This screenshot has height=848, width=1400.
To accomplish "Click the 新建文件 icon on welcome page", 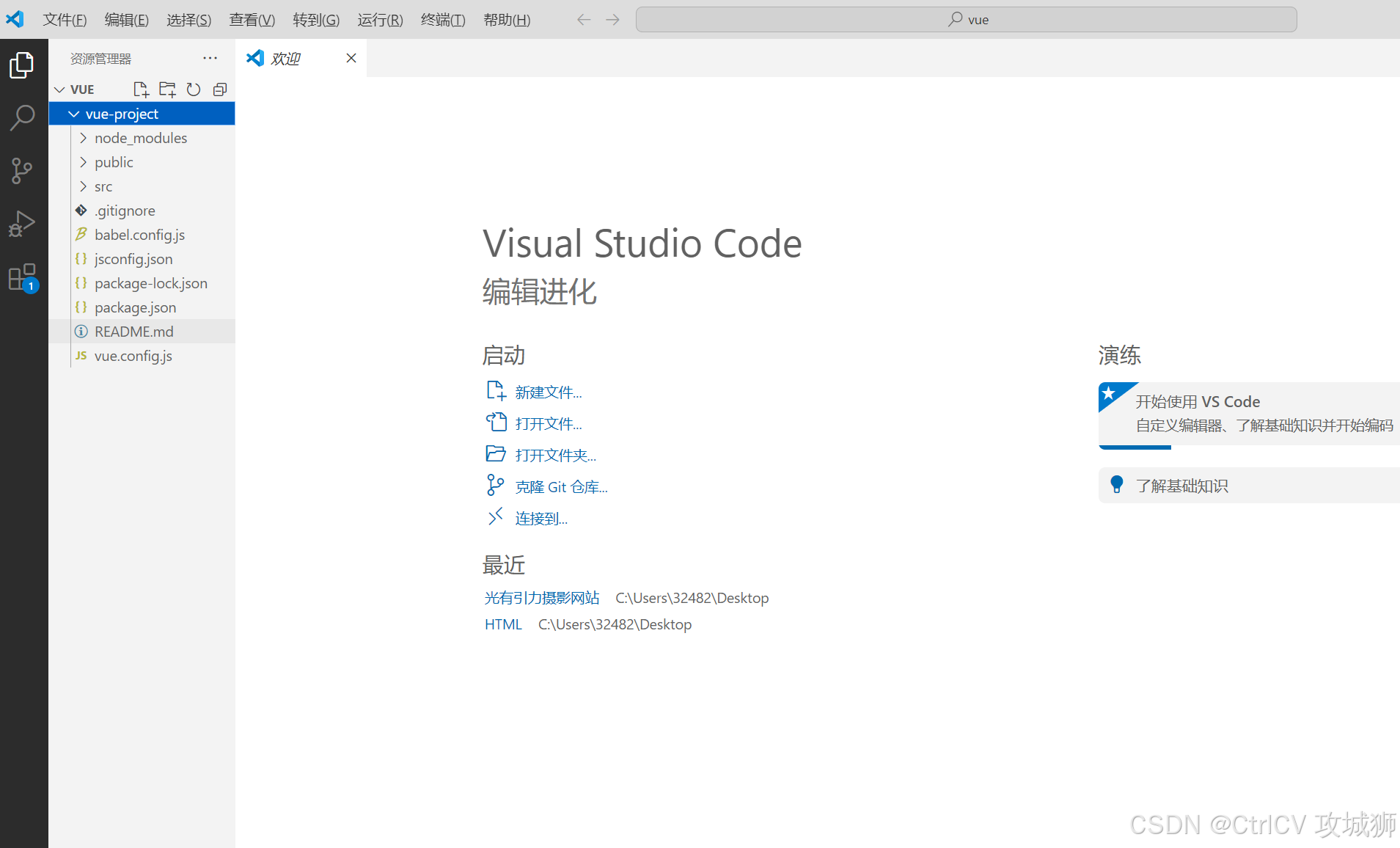I will click(x=496, y=391).
